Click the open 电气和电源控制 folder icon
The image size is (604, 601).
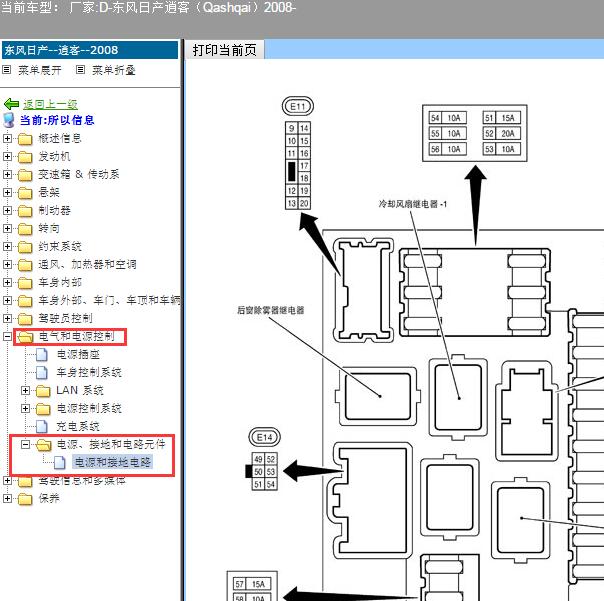pos(25,337)
